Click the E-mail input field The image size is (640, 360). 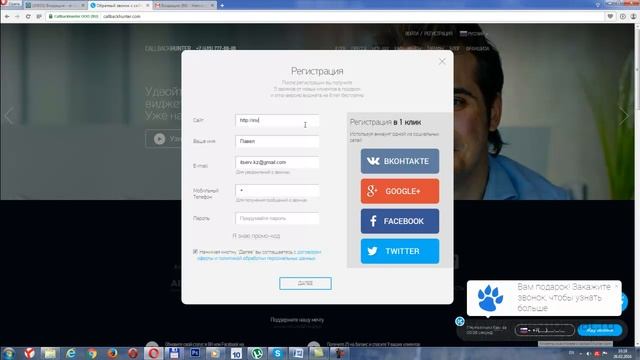tap(277, 162)
